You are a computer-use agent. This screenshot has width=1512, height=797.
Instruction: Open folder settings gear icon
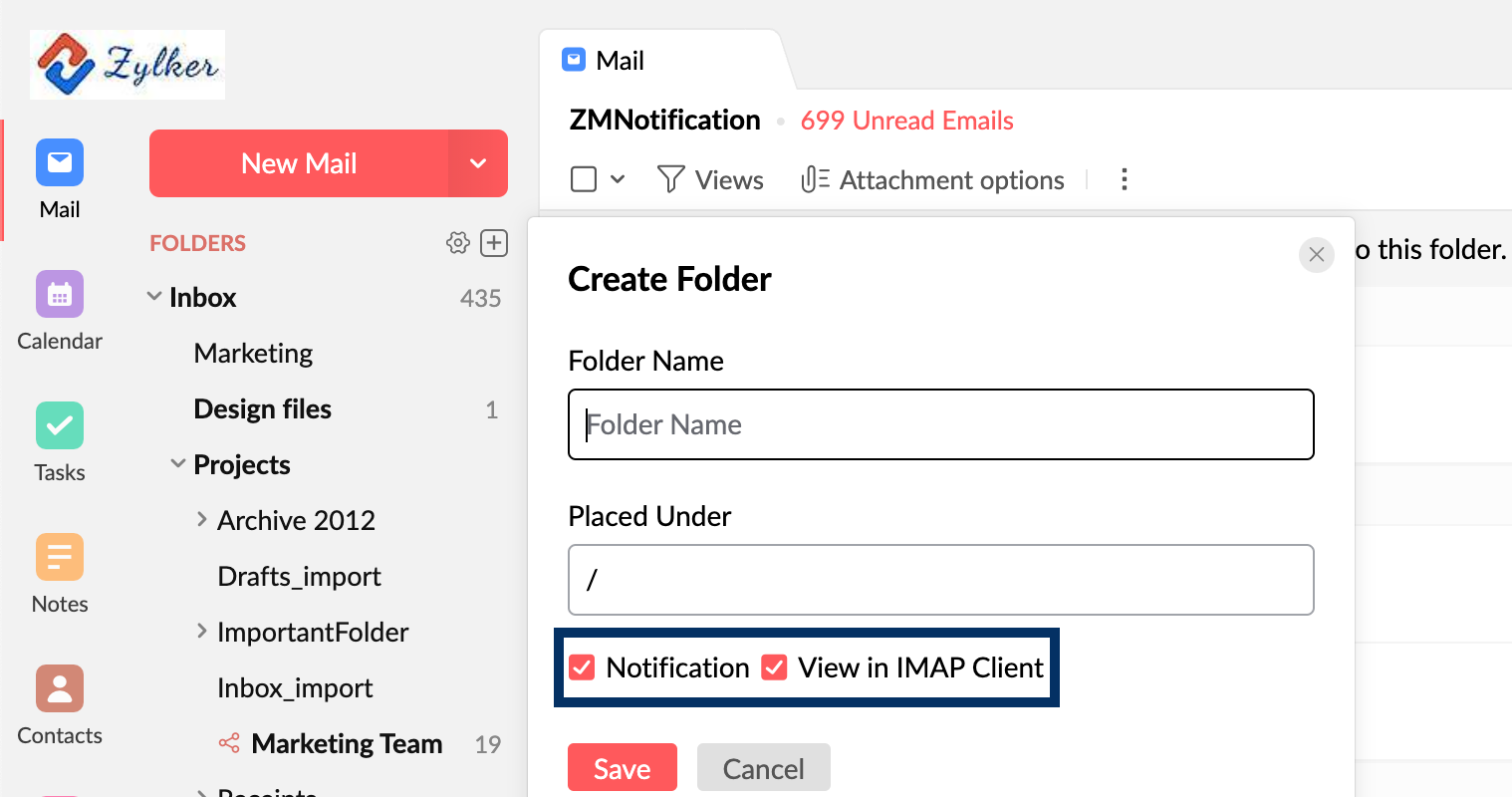point(457,243)
